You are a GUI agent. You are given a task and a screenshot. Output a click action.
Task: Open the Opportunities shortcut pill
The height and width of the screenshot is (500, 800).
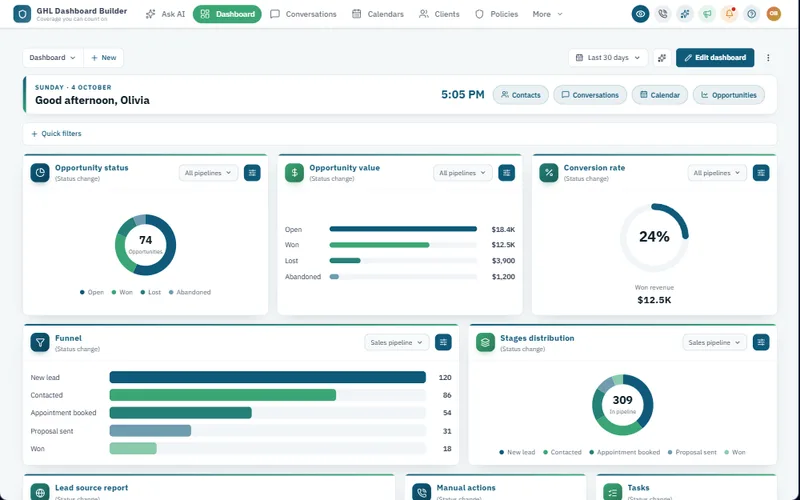[x=729, y=95]
